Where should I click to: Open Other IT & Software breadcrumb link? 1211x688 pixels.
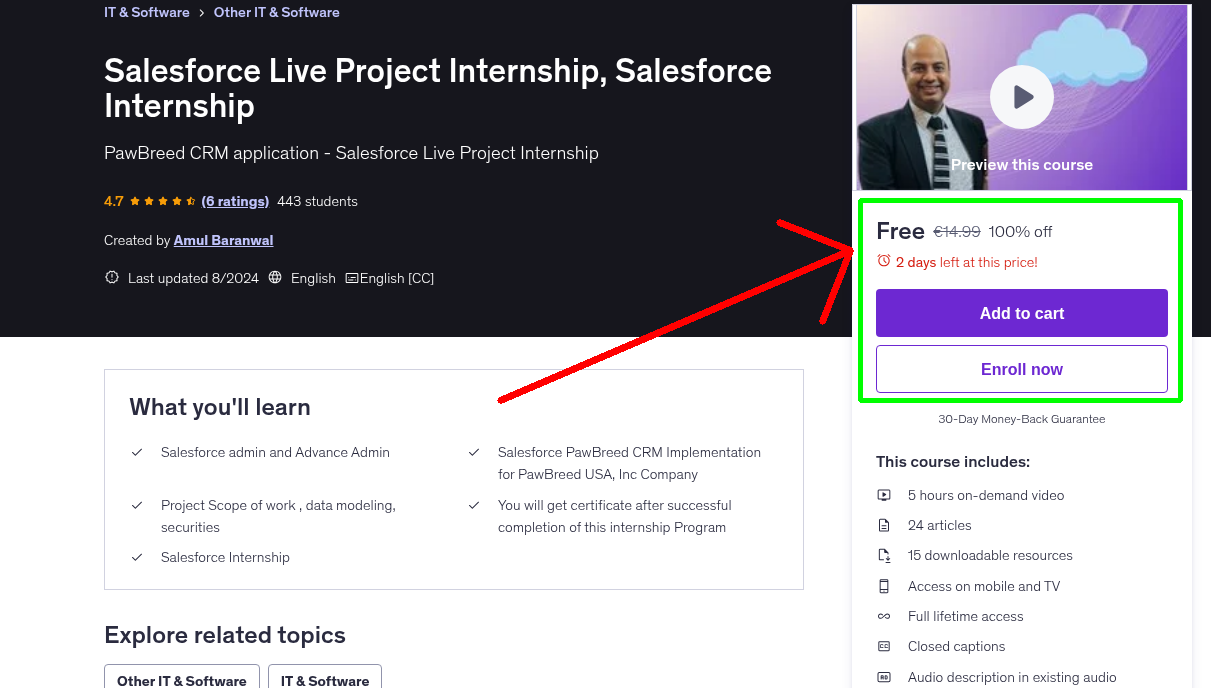(x=276, y=12)
